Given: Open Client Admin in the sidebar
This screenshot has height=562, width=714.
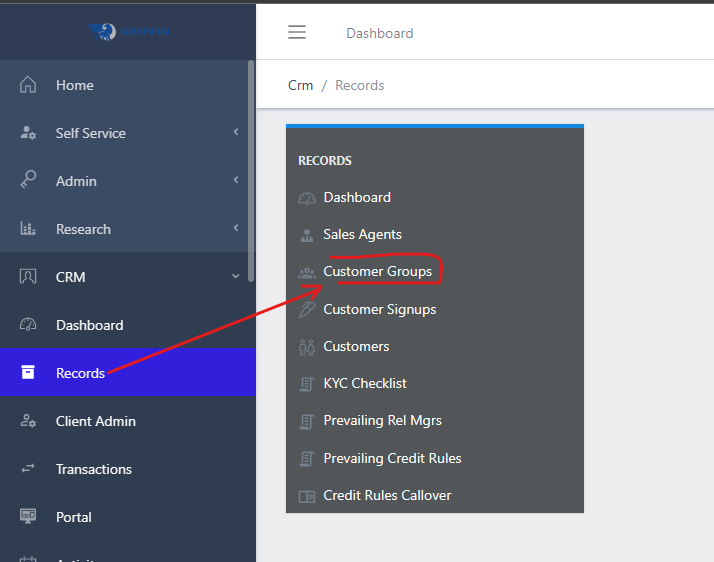Looking at the screenshot, I should (95, 421).
